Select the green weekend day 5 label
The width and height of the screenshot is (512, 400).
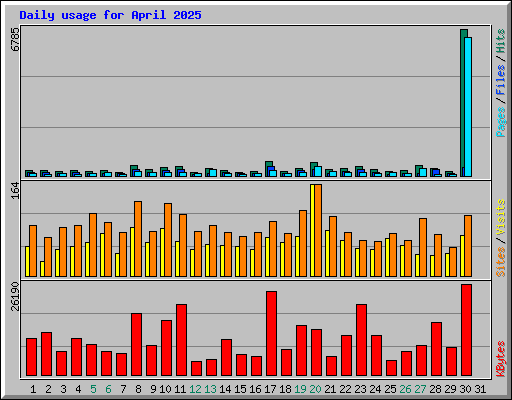click(x=93, y=389)
